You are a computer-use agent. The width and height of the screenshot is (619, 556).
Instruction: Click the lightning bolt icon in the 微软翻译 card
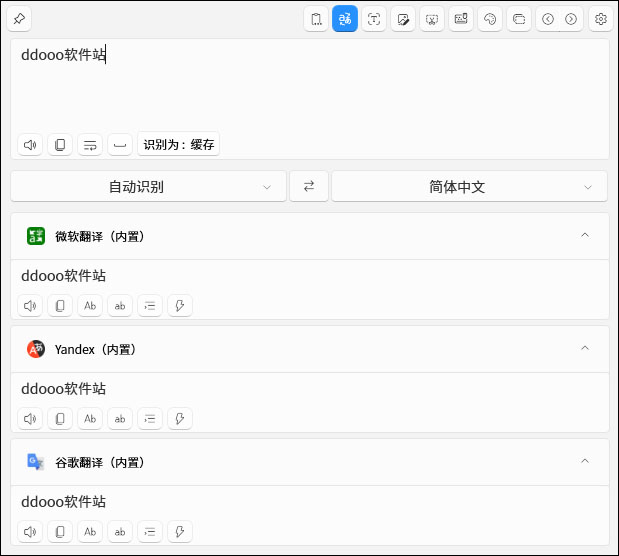click(180, 306)
